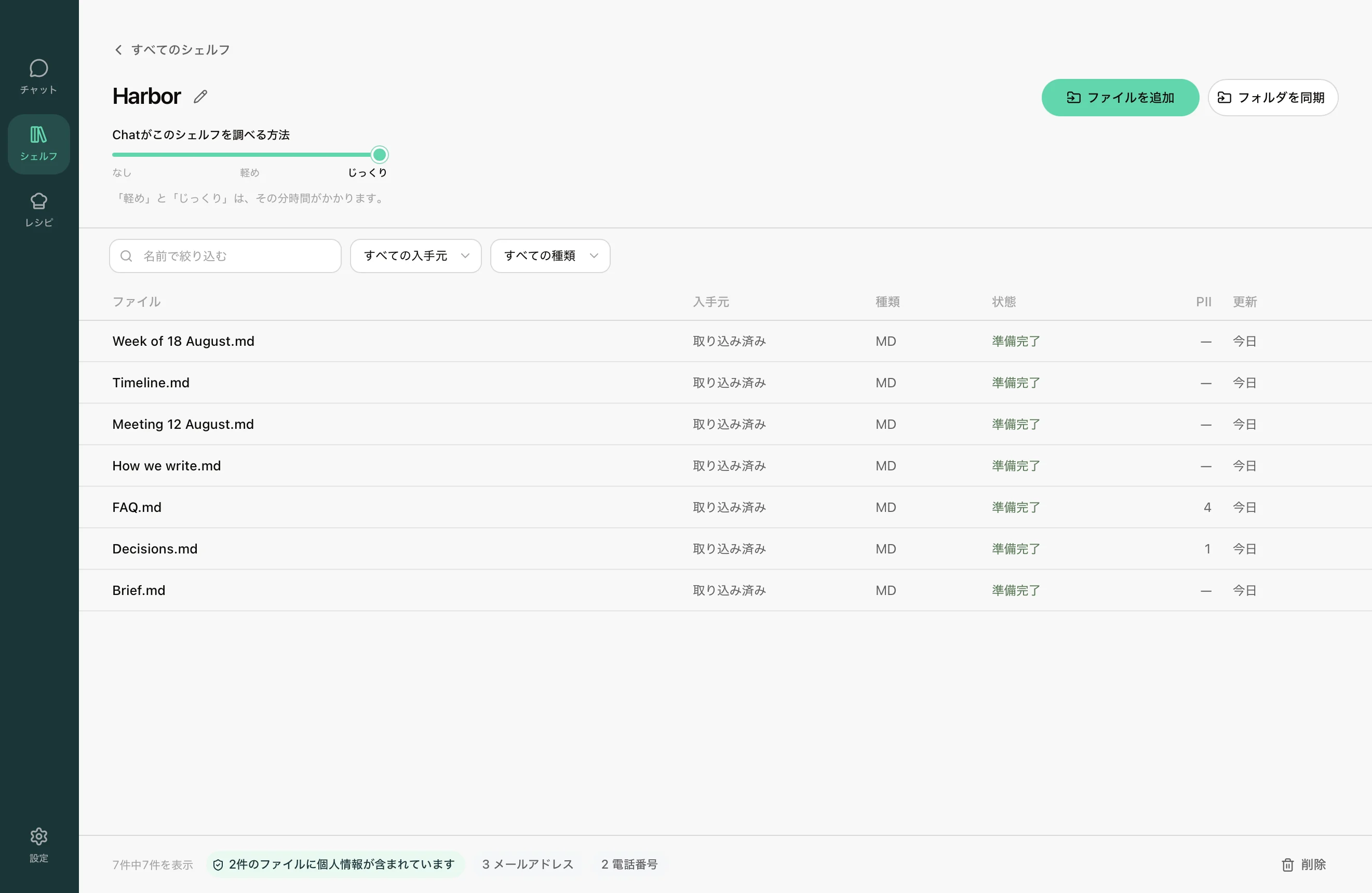Open the file Meeting 12 August.md

(x=183, y=424)
